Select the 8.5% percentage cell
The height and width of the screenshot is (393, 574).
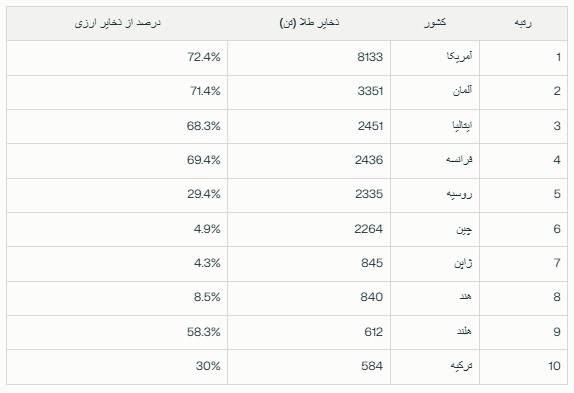(x=117, y=298)
